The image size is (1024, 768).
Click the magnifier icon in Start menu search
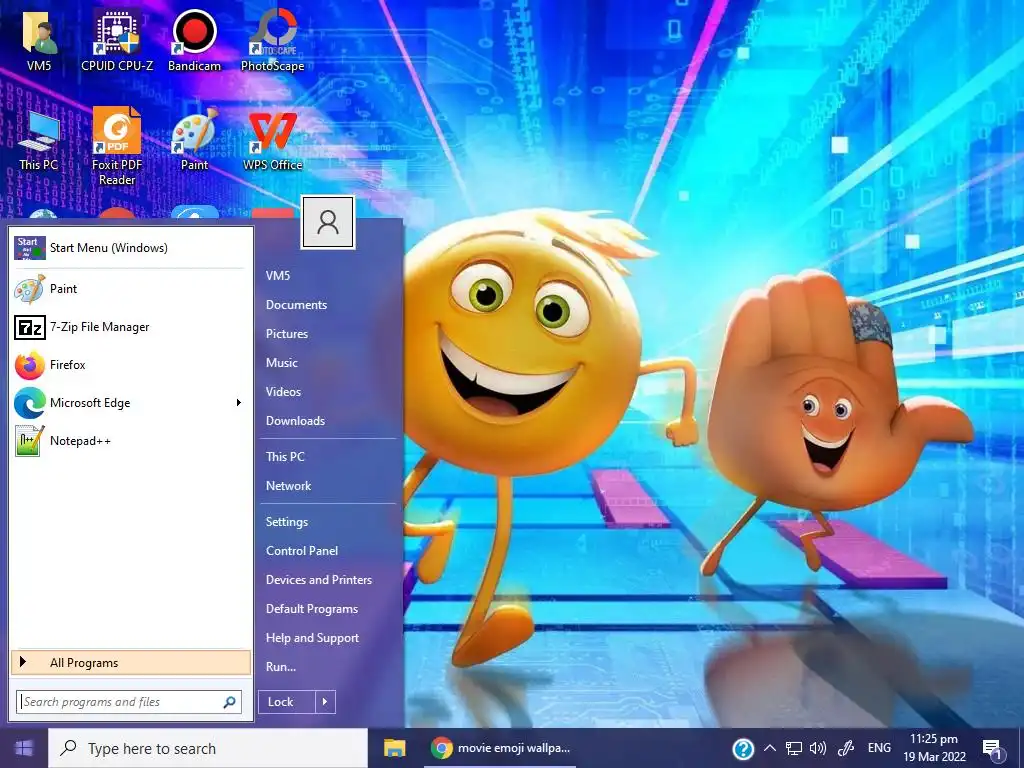point(229,702)
